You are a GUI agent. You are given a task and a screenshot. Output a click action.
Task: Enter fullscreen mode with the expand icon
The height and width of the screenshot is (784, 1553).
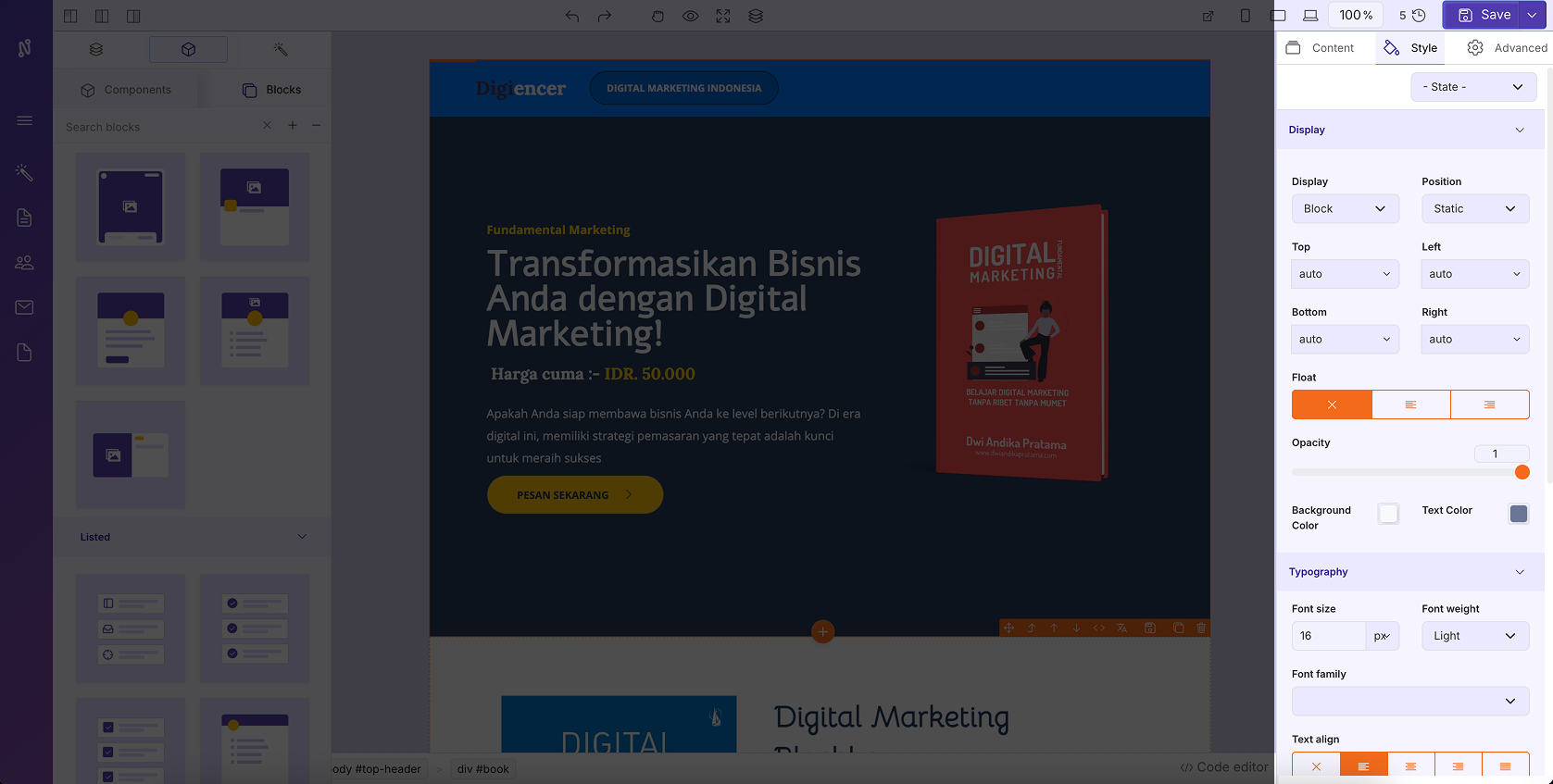point(723,16)
